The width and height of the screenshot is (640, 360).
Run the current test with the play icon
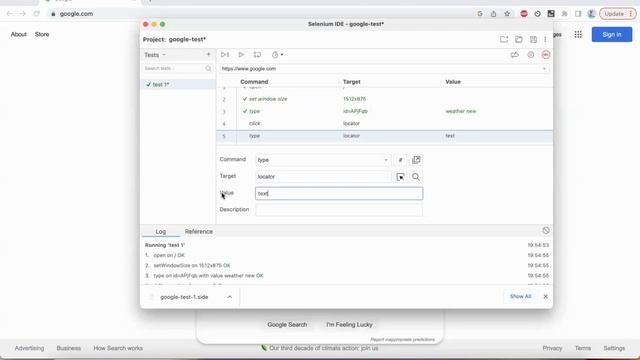tap(241, 55)
